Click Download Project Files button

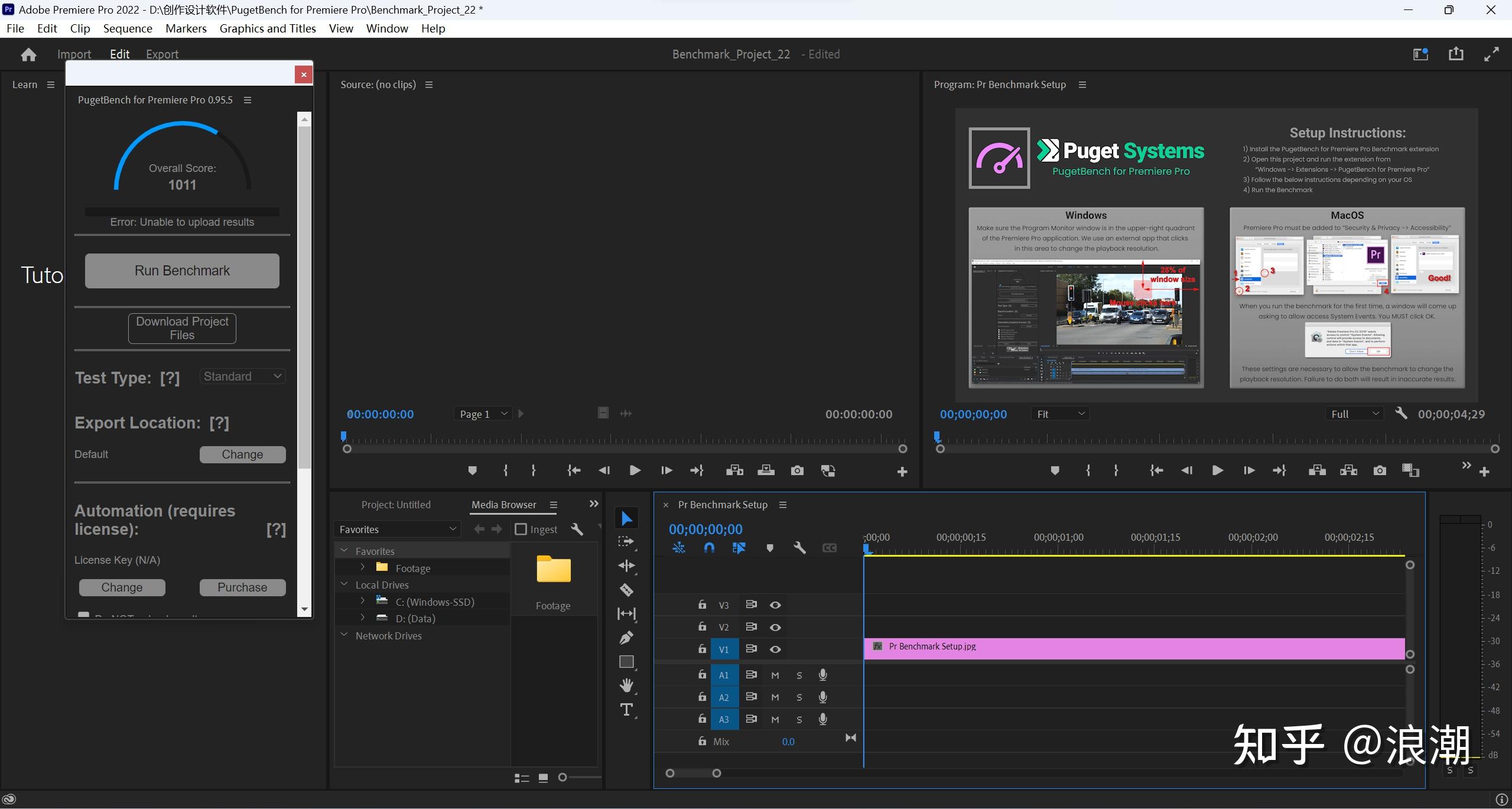click(x=182, y=328)
